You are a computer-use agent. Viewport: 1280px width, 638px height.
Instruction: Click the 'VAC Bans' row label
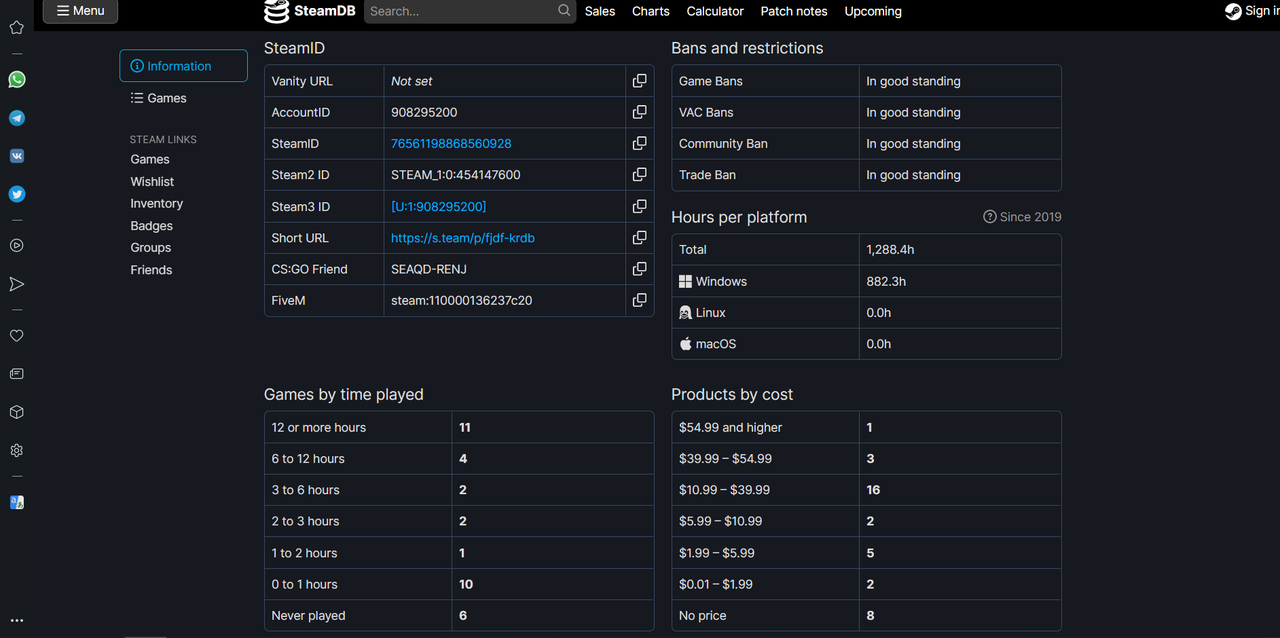point(706,112)
